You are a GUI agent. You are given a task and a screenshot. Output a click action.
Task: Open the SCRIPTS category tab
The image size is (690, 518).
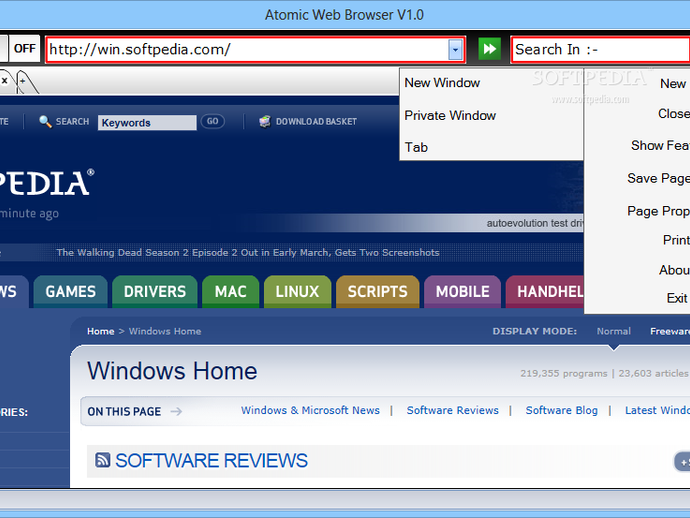pyautogui.click(x=378, y=291)
